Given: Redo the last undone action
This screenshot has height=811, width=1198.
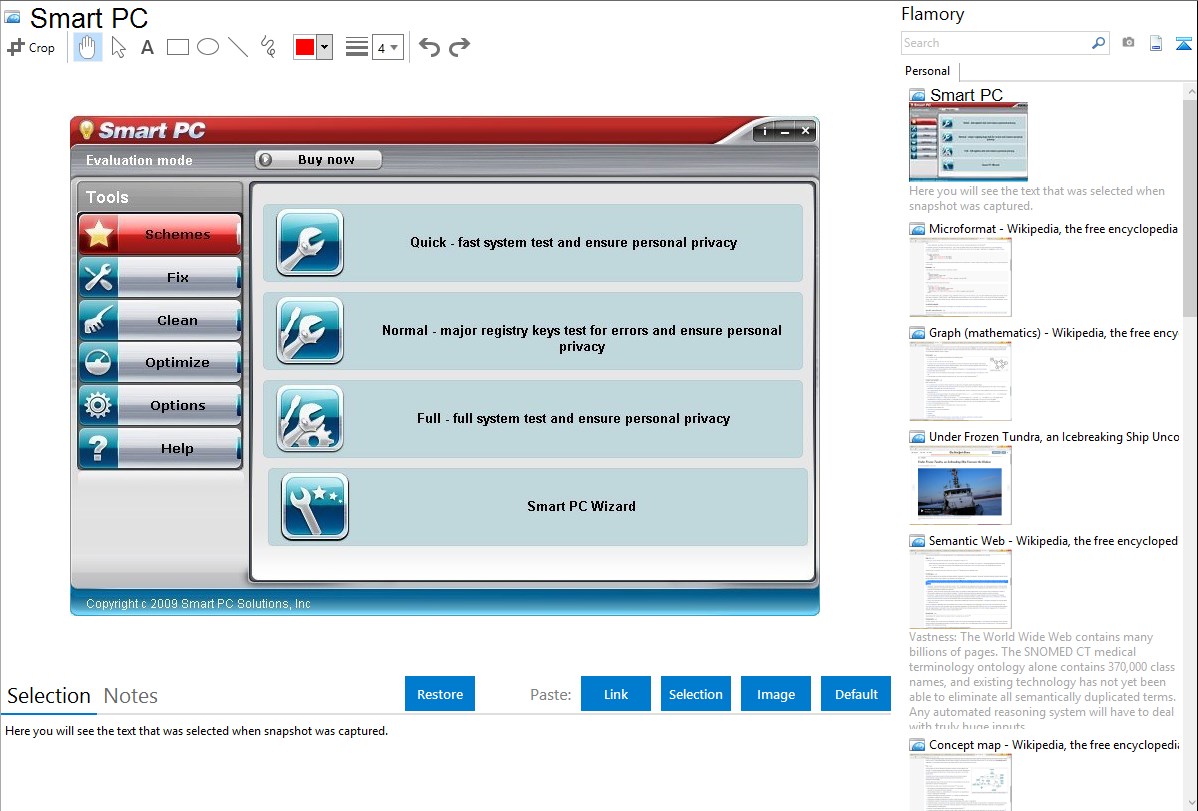Looking at the screenshot, I should (459, 47).
